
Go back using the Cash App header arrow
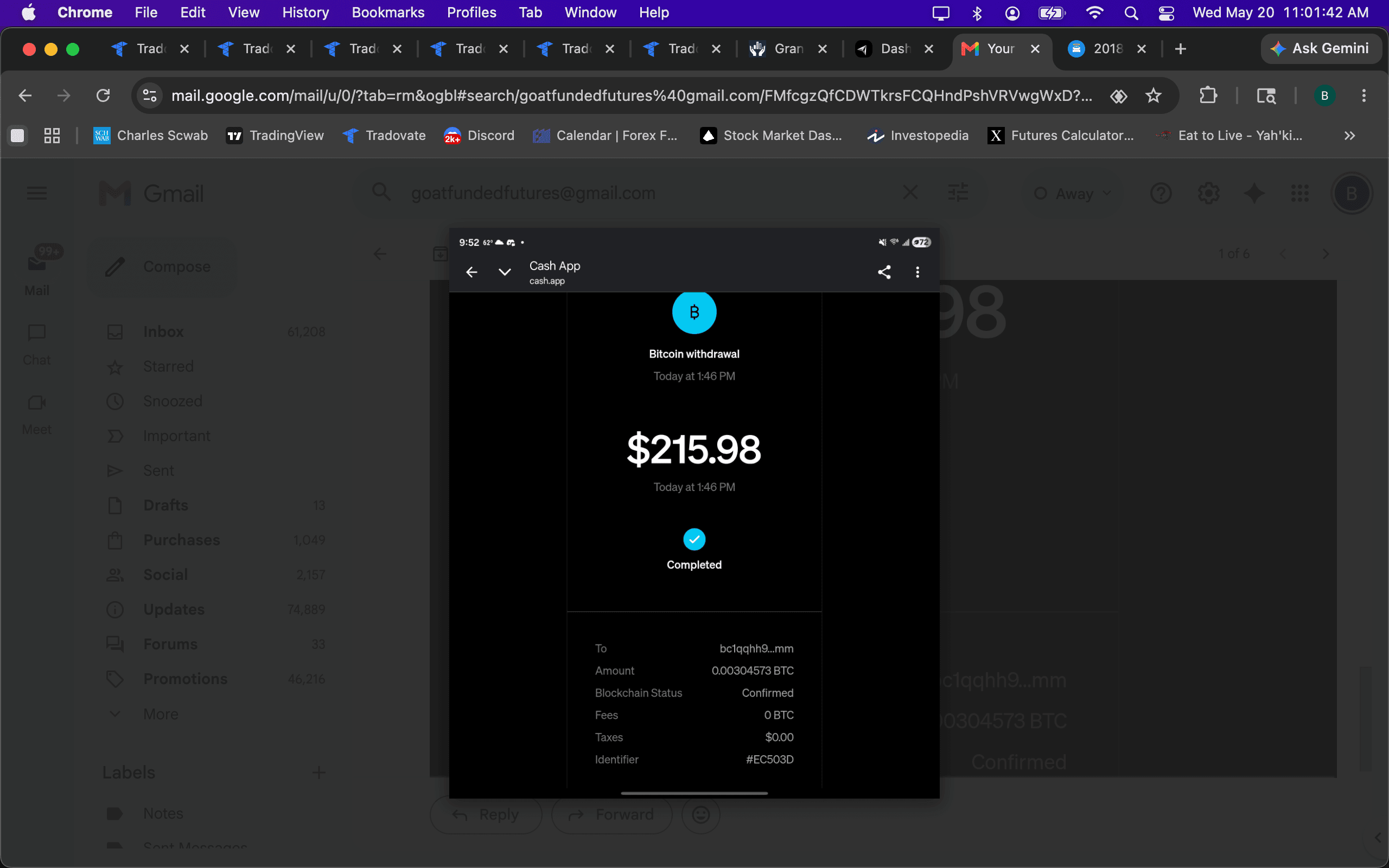[472, 272]
